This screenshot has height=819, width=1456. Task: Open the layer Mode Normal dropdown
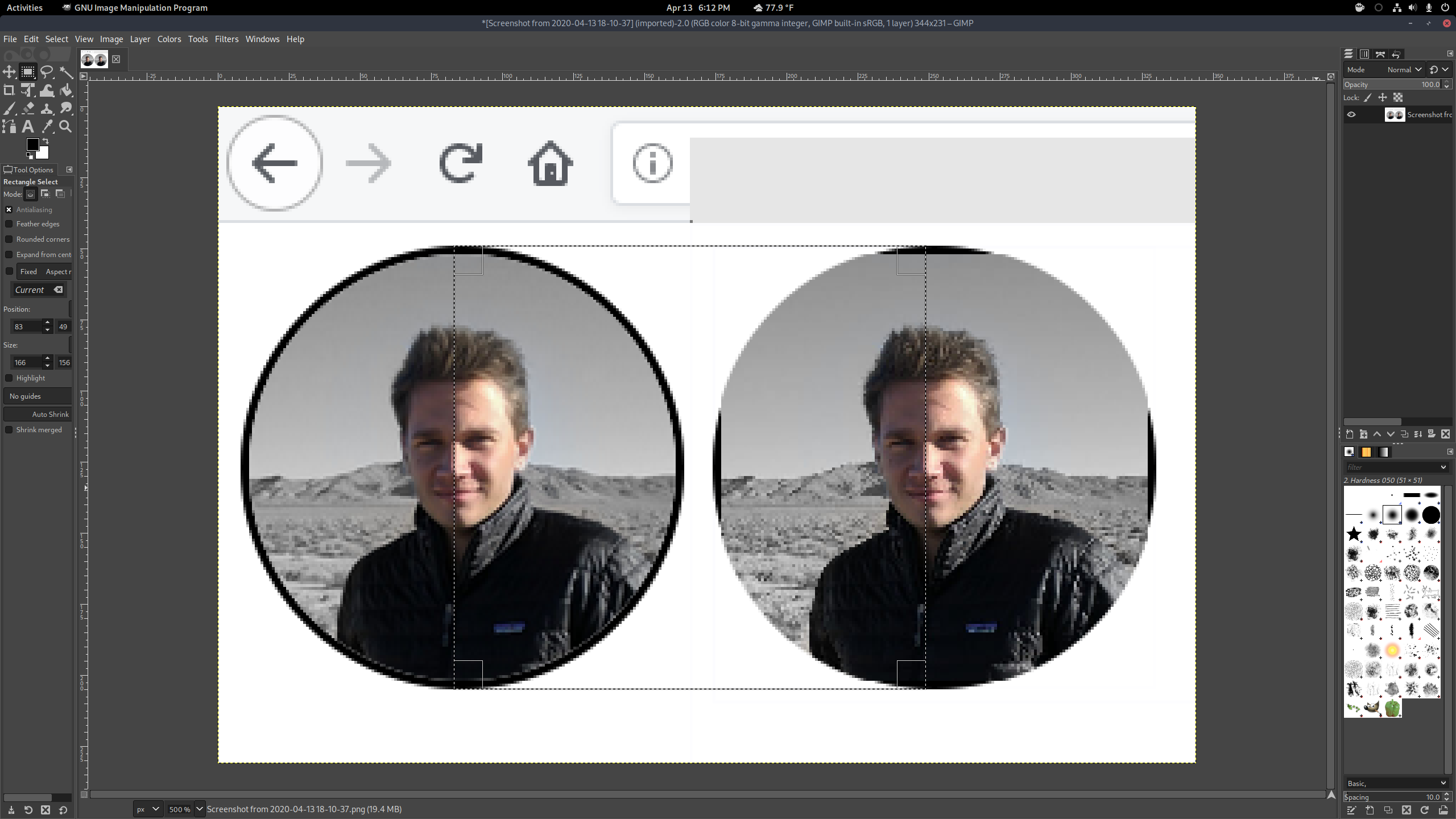[1404, 69]
